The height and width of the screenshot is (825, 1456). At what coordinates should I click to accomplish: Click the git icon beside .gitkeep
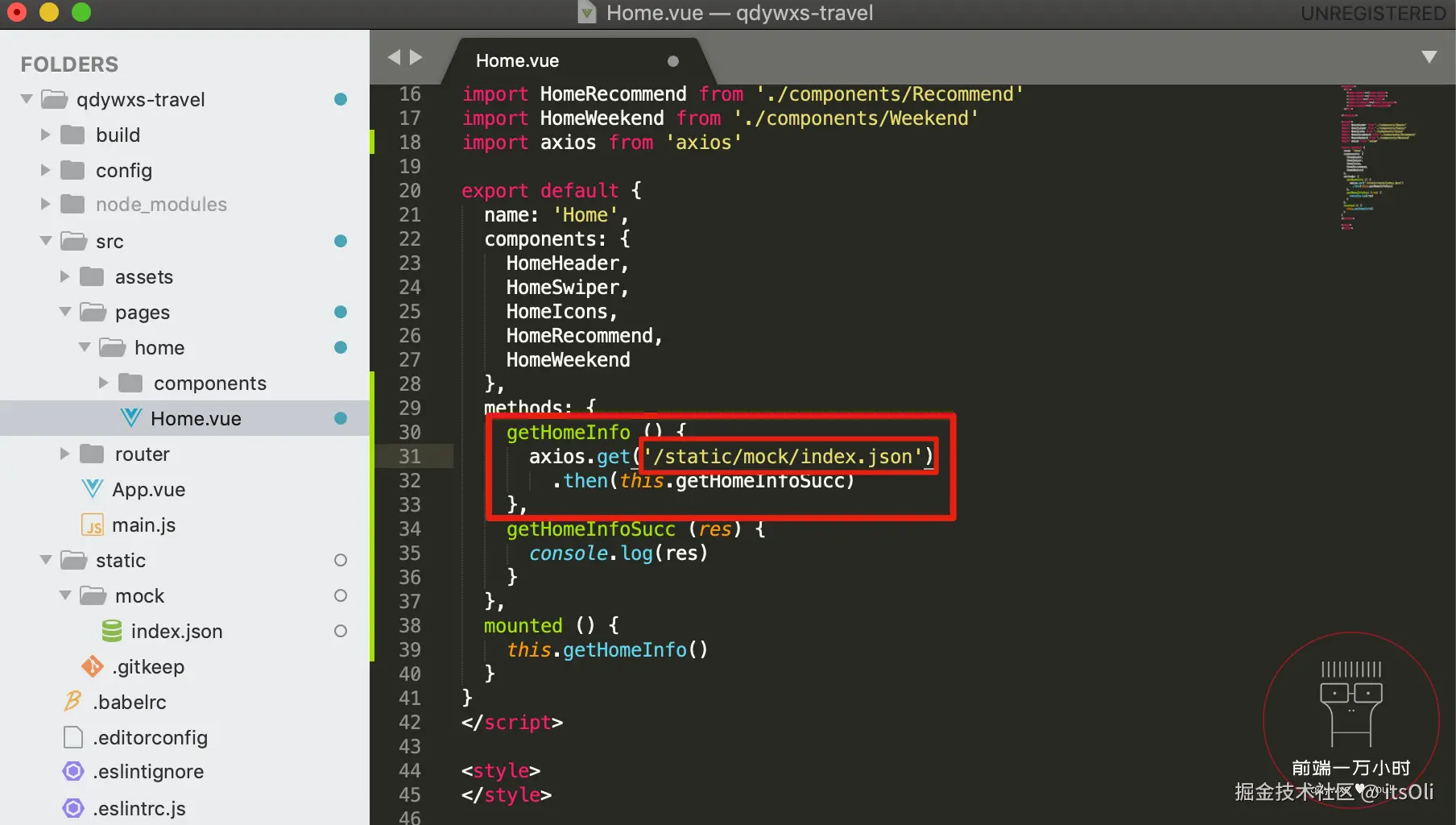pos(93,666)
